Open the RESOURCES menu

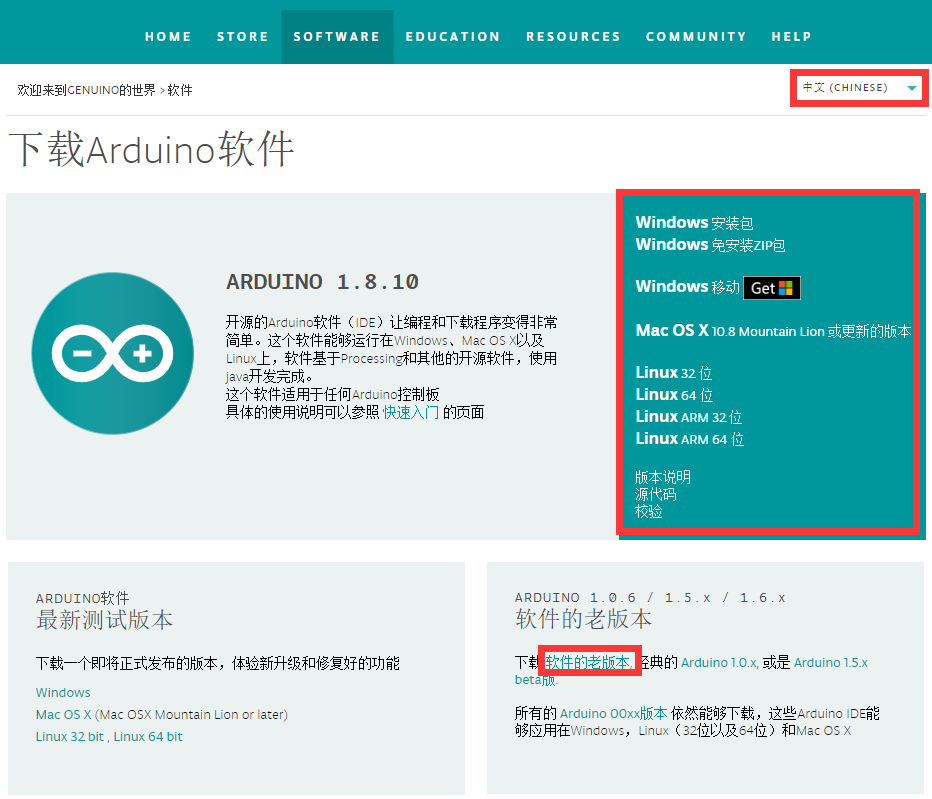[574, 37]
